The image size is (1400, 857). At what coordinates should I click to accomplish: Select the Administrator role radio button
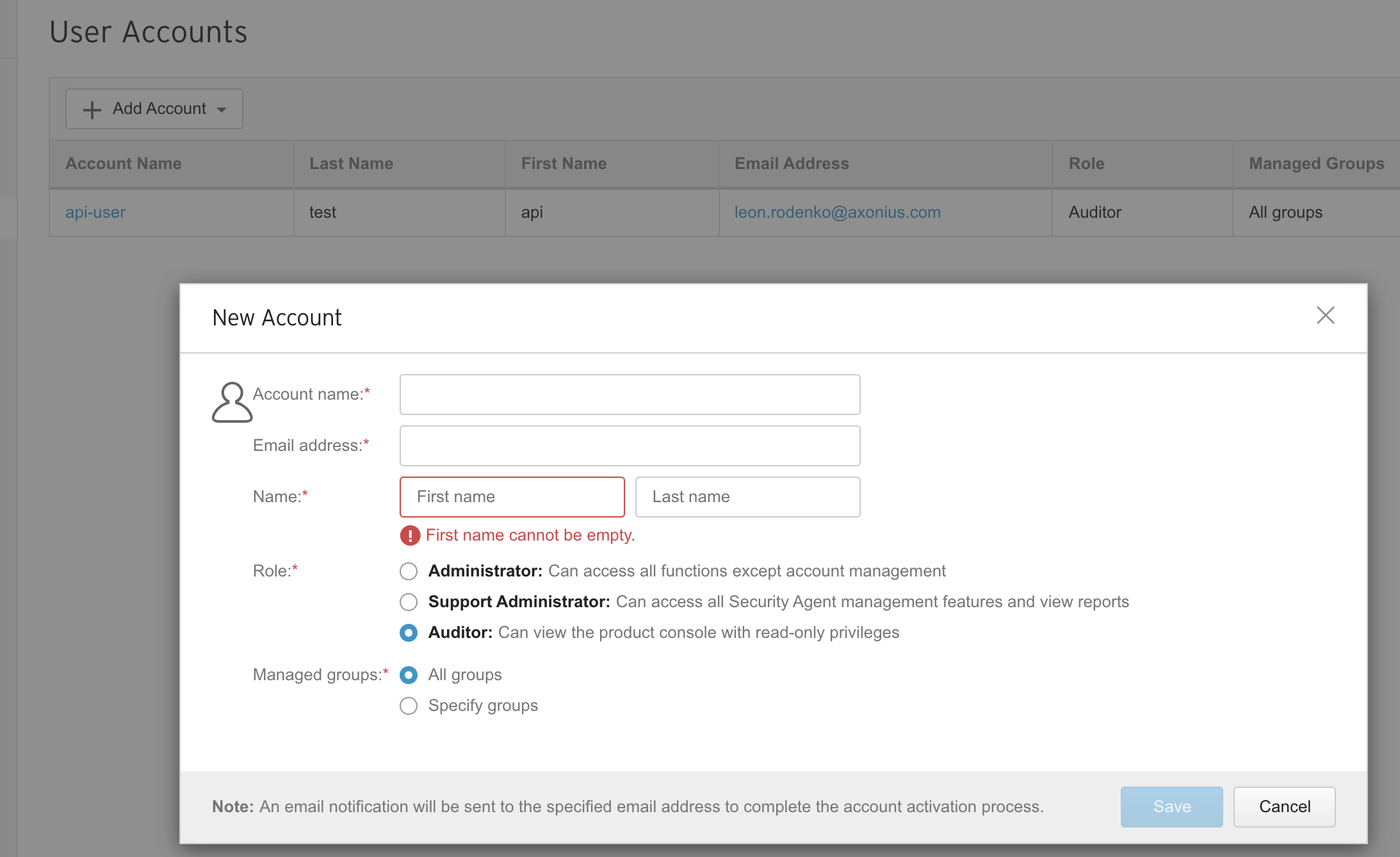409,571
